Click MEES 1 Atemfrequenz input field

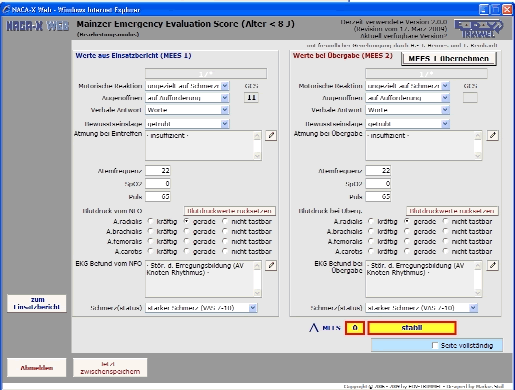[158, 170]
